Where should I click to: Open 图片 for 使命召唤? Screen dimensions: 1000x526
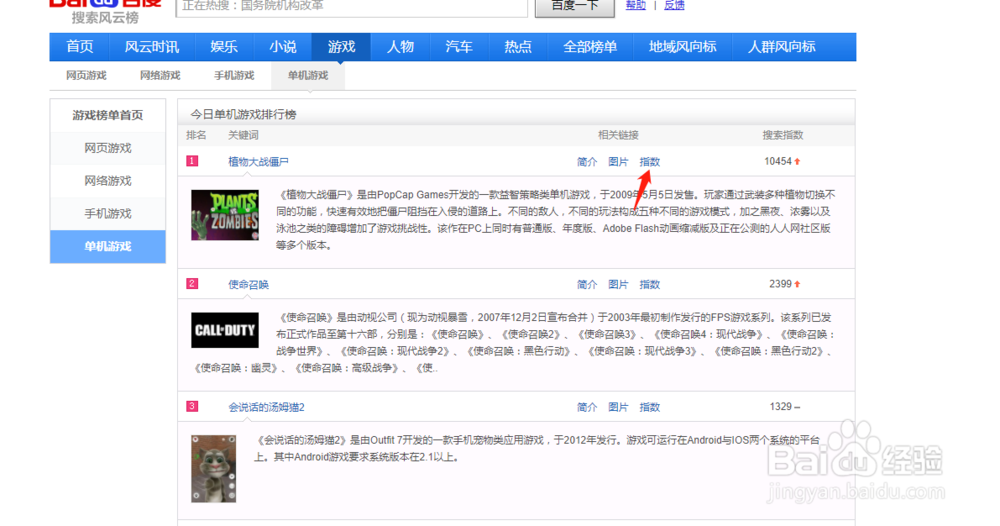(618, 284)
